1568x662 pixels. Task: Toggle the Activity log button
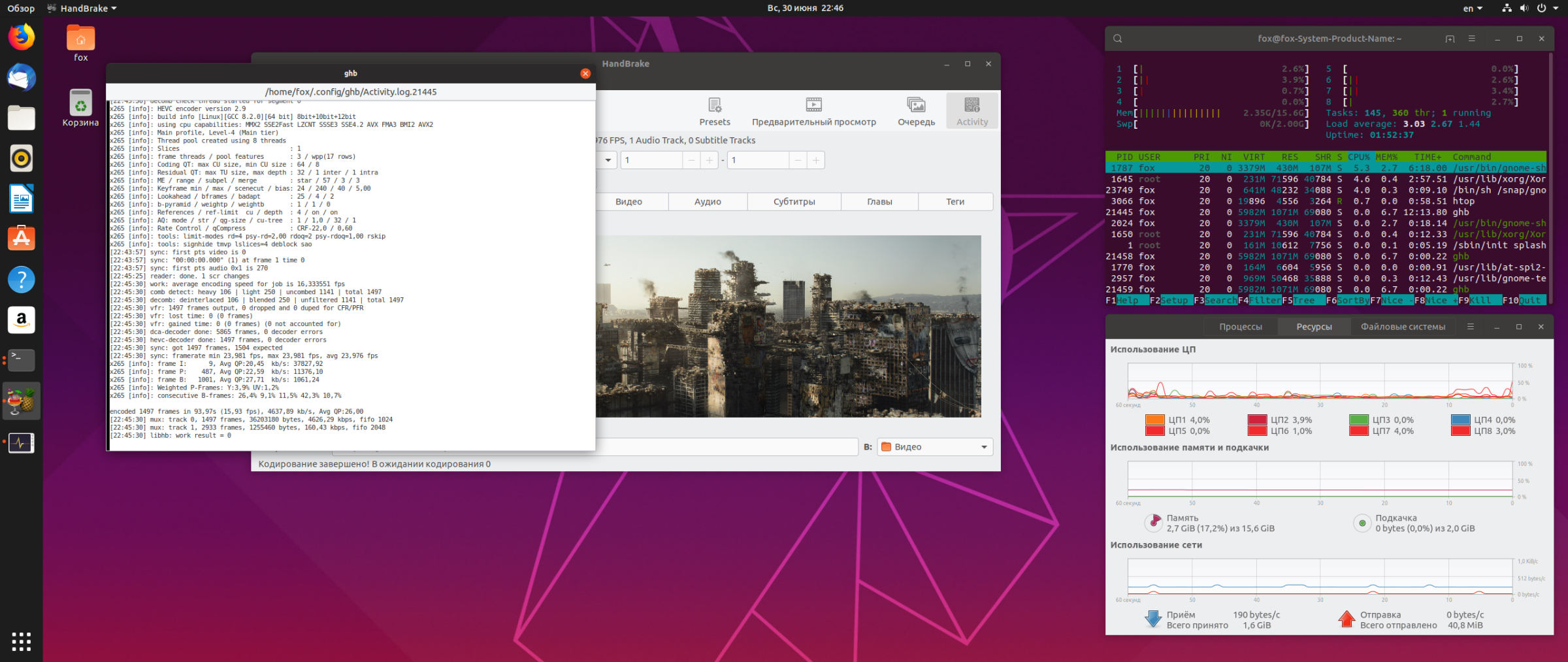tap(972, 112)
